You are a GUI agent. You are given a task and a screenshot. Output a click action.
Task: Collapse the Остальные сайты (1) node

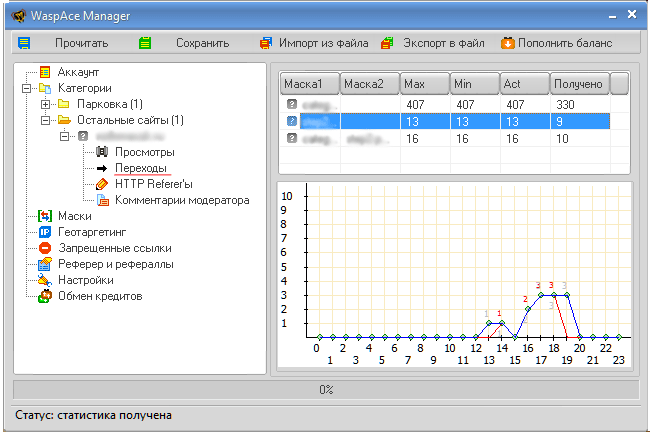pyautogui.click(x=45, y=120)
